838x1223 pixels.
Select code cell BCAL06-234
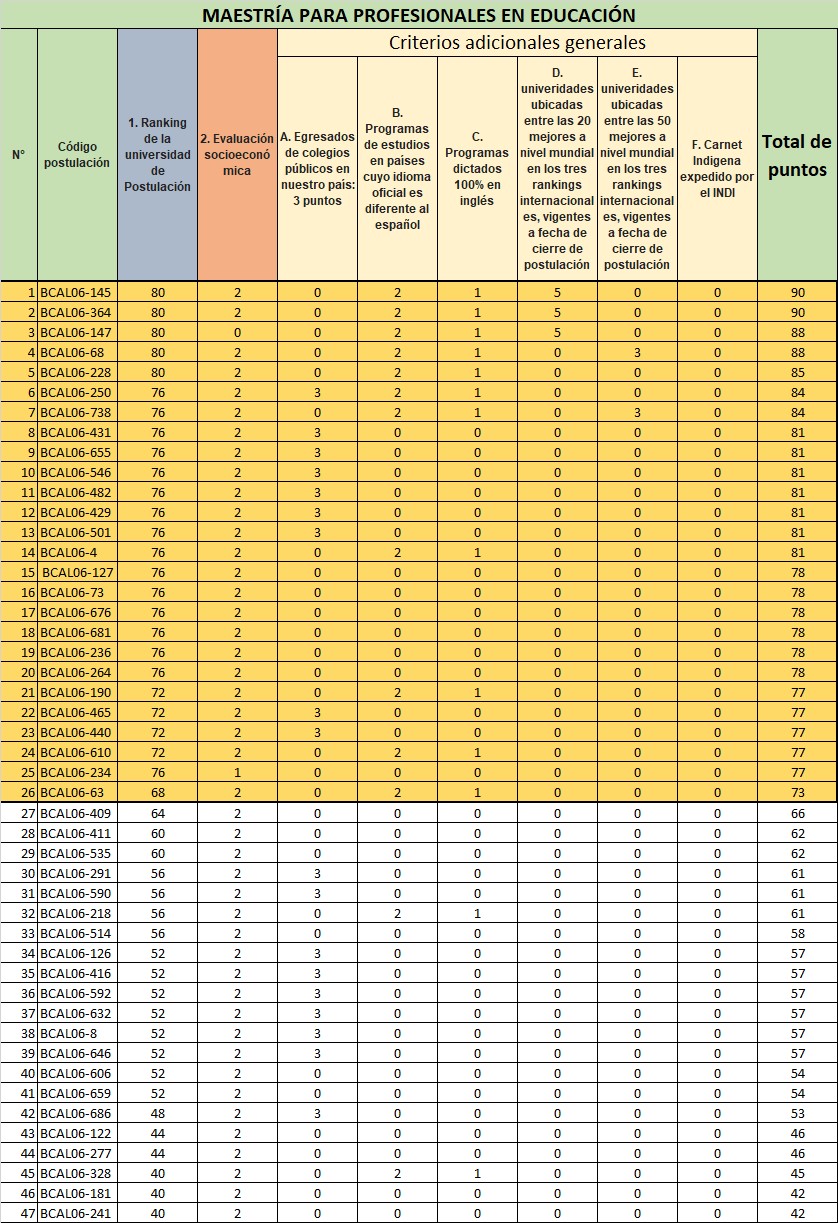(x=77, y=772)
